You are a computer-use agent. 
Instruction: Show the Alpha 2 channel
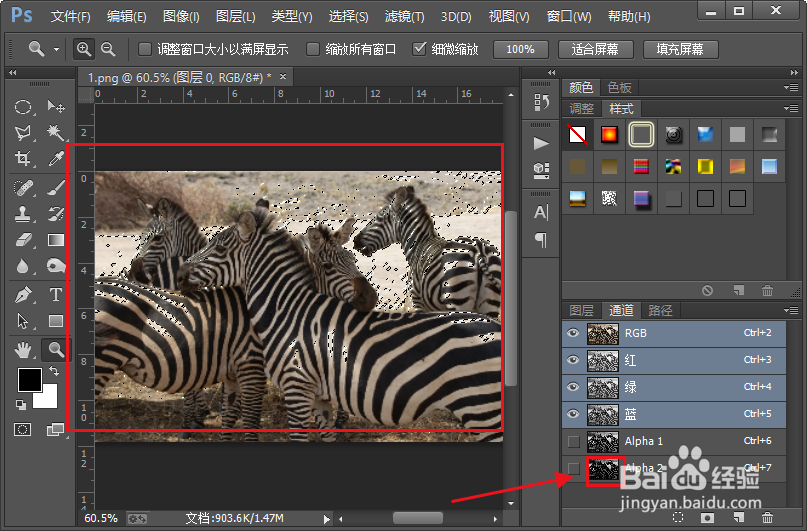click(x=573, y=468)
